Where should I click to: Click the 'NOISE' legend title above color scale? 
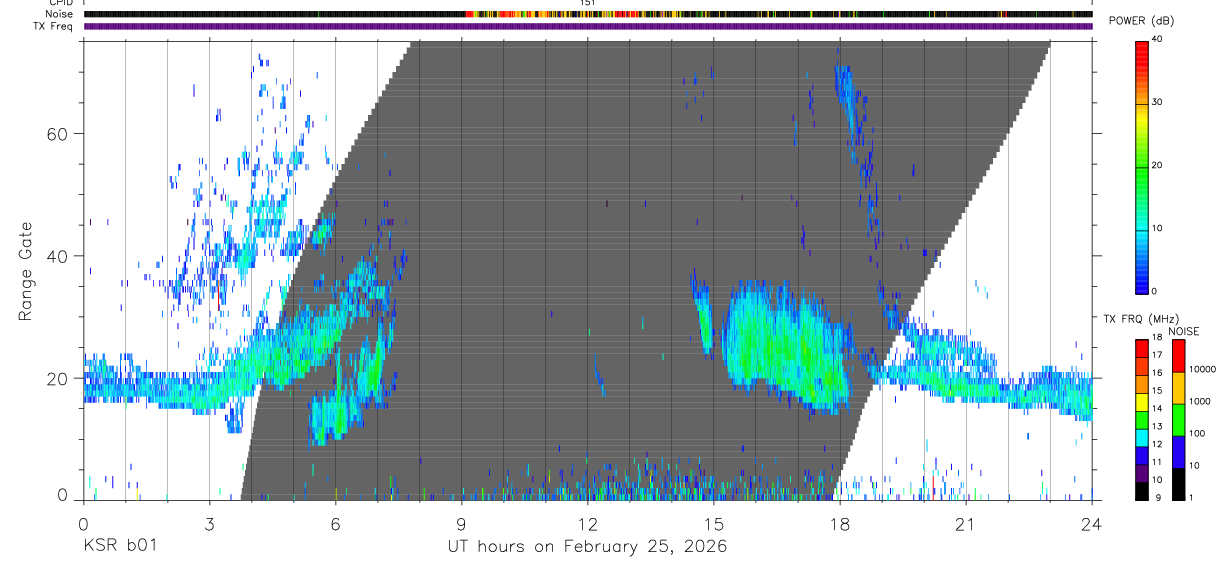click(x=1183, y=331)
